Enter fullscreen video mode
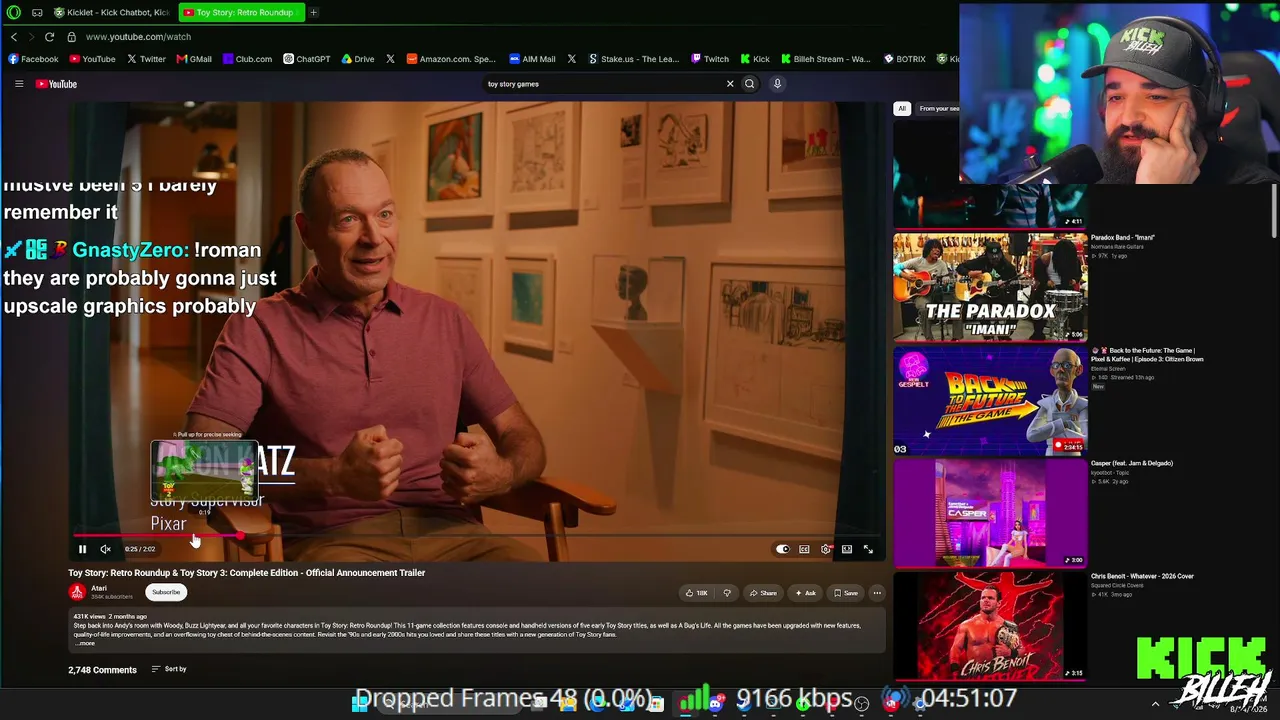The width and height of the screenshot is (1280, 720). 868,549
